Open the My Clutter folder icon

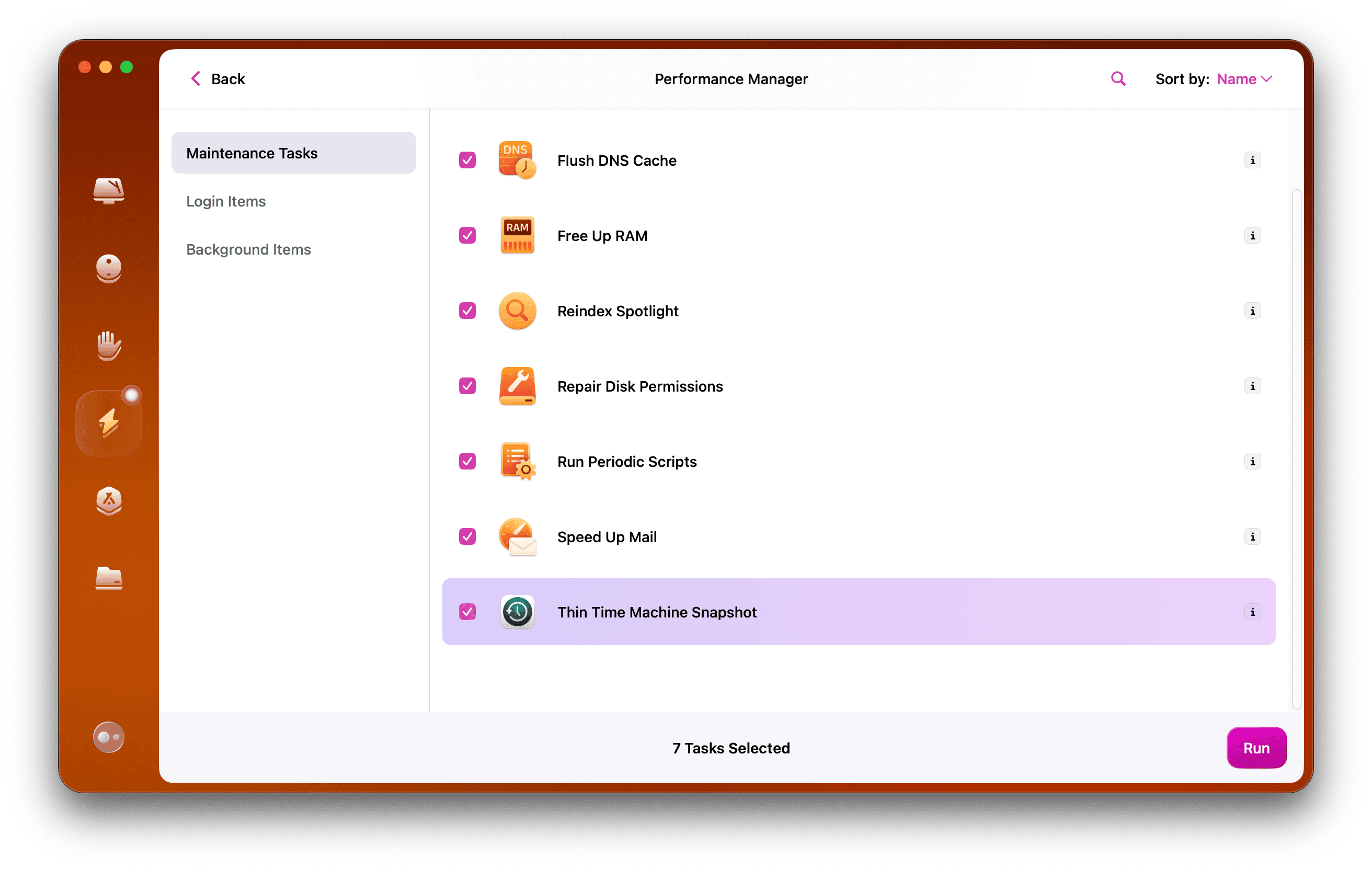tap(108, 578)
